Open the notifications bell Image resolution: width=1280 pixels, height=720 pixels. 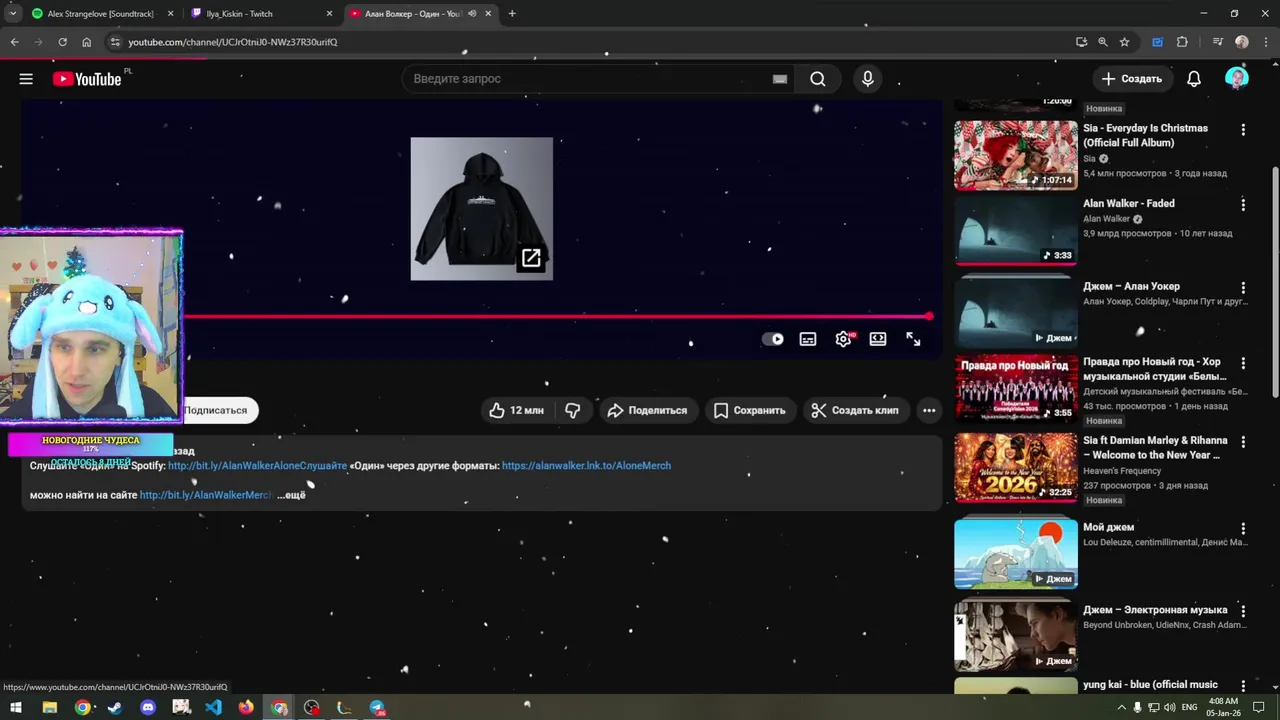tap(1194, 79)
